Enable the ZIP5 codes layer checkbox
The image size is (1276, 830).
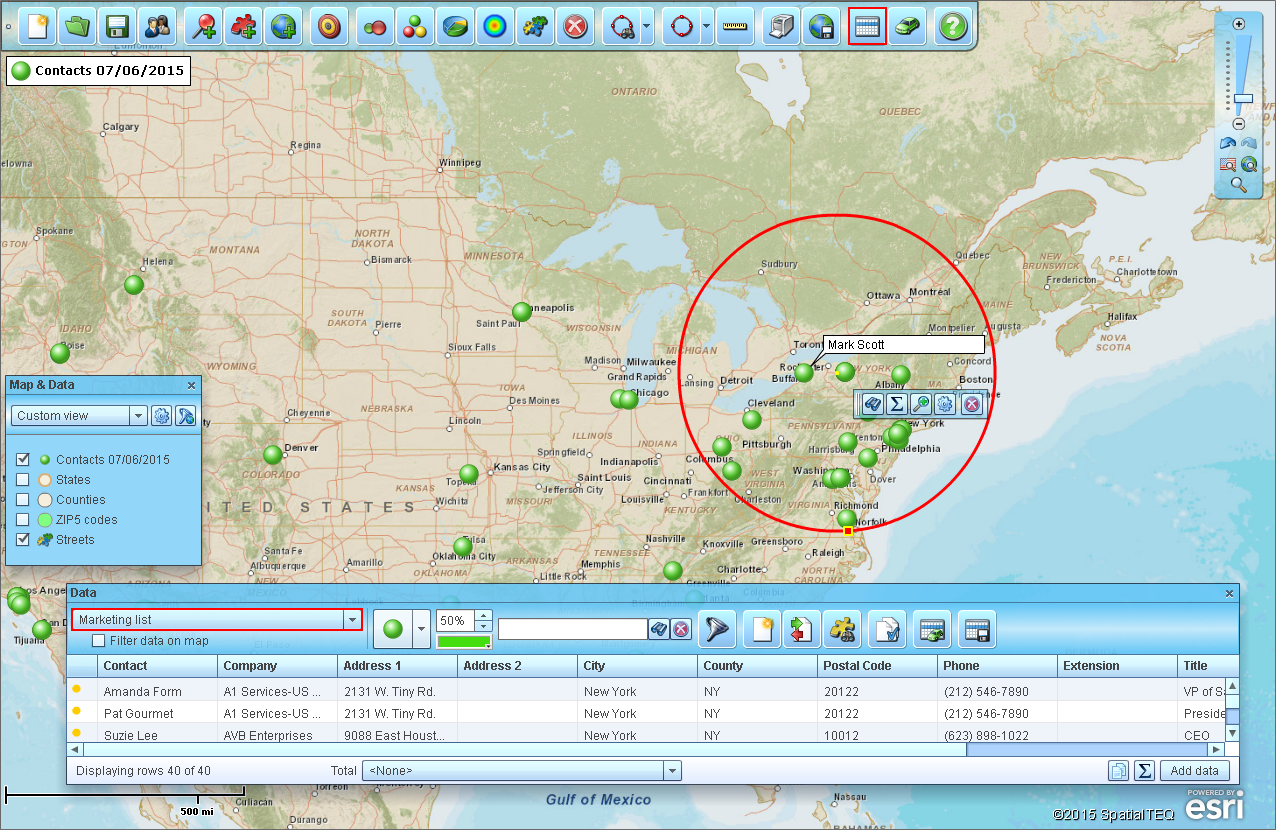coord(22,520)
